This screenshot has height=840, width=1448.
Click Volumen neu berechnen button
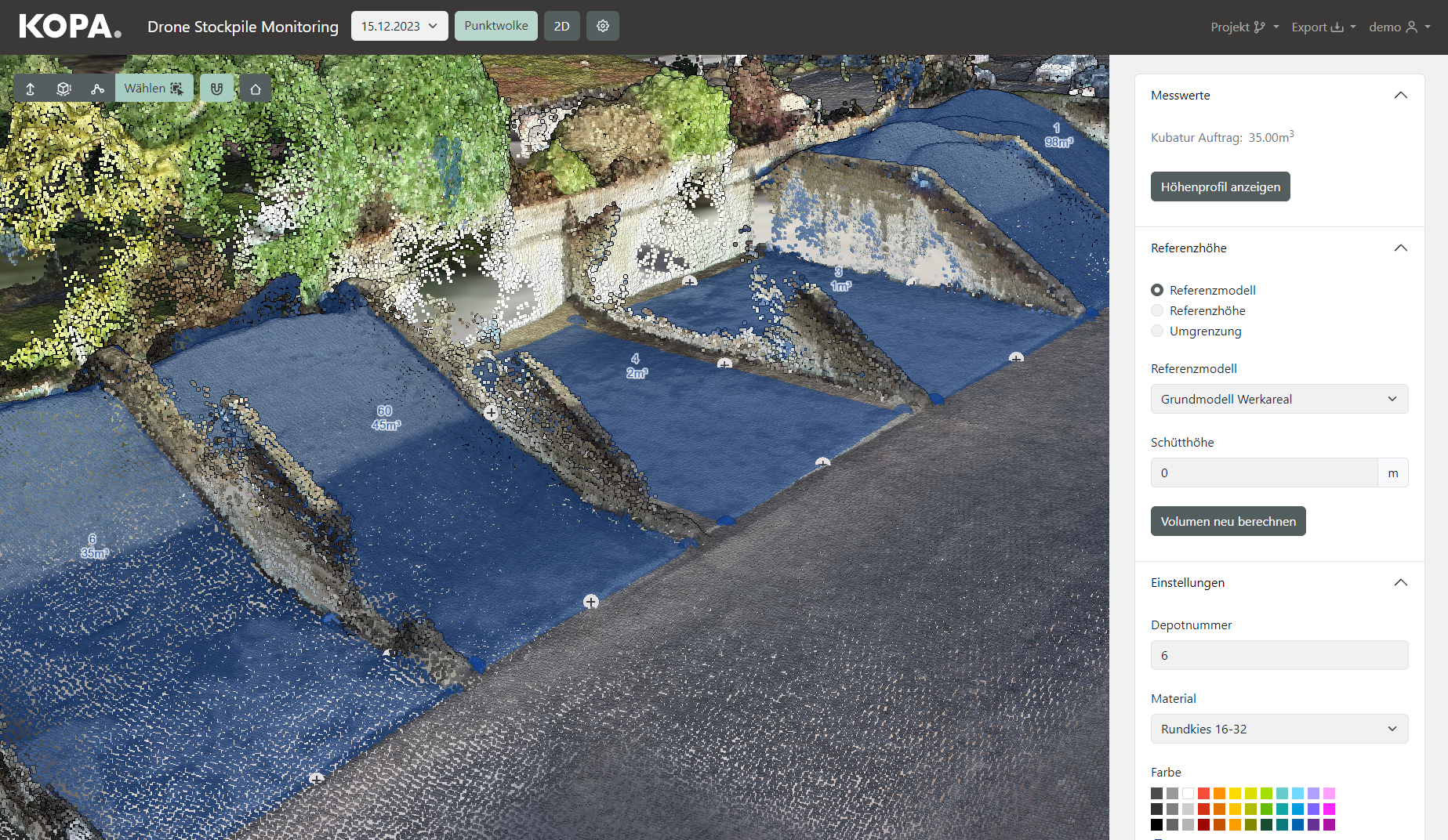(1228, 521)
